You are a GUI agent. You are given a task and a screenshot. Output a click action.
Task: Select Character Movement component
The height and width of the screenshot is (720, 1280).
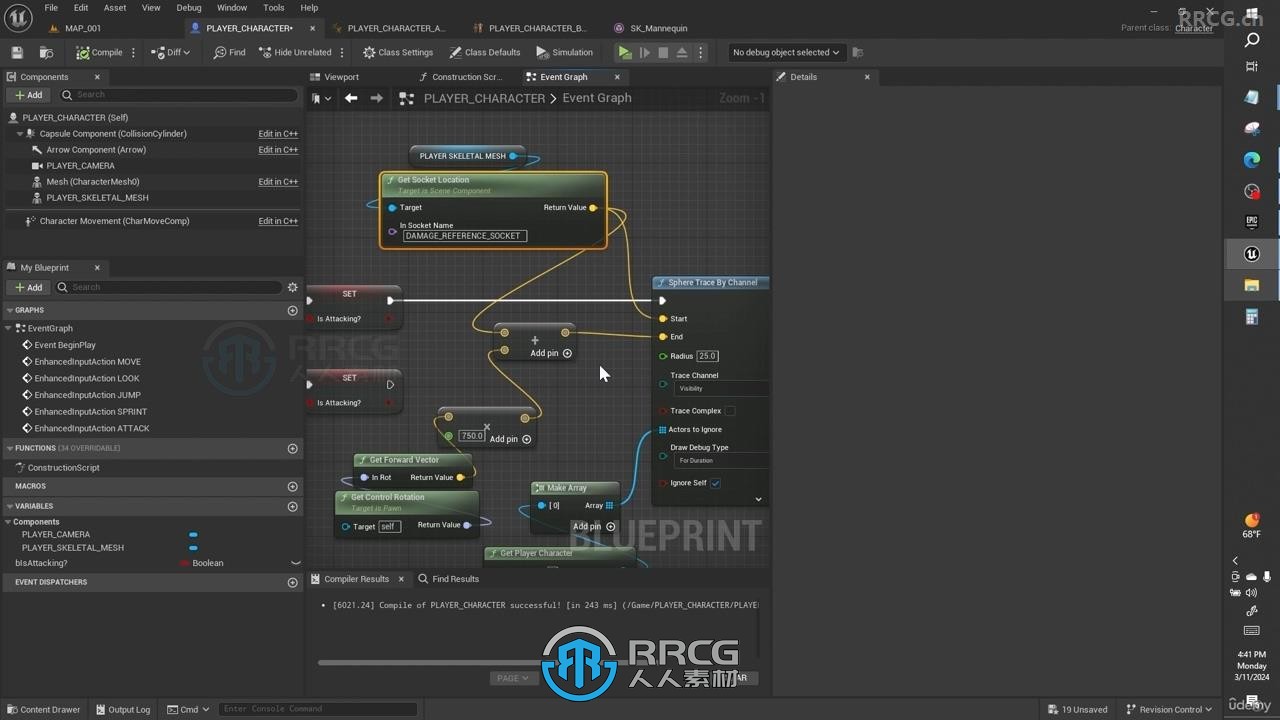coord(114,221)
